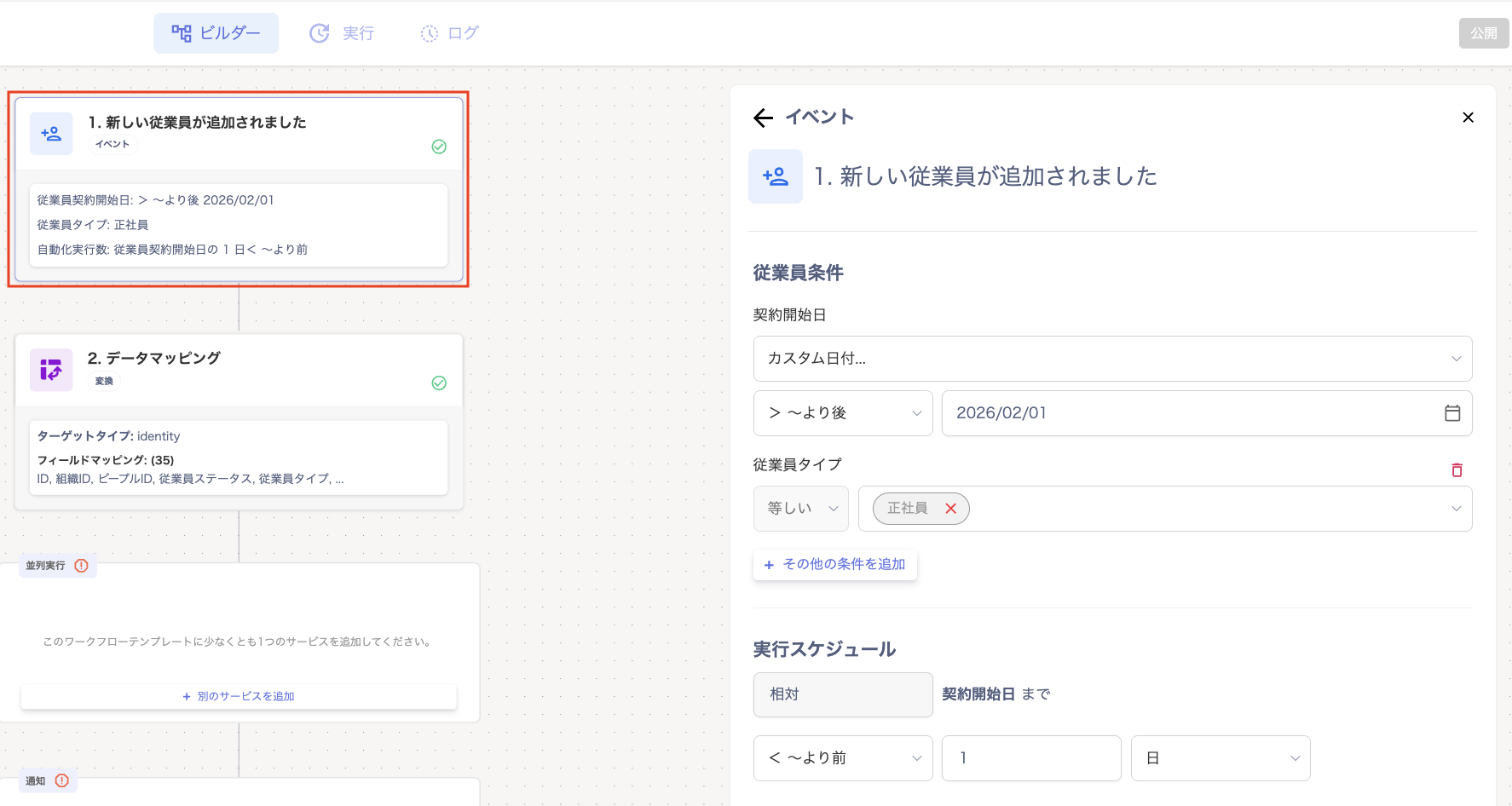Click the フィールドマッピング: (35) line
1512x806 pixels.
pos(106,460)
